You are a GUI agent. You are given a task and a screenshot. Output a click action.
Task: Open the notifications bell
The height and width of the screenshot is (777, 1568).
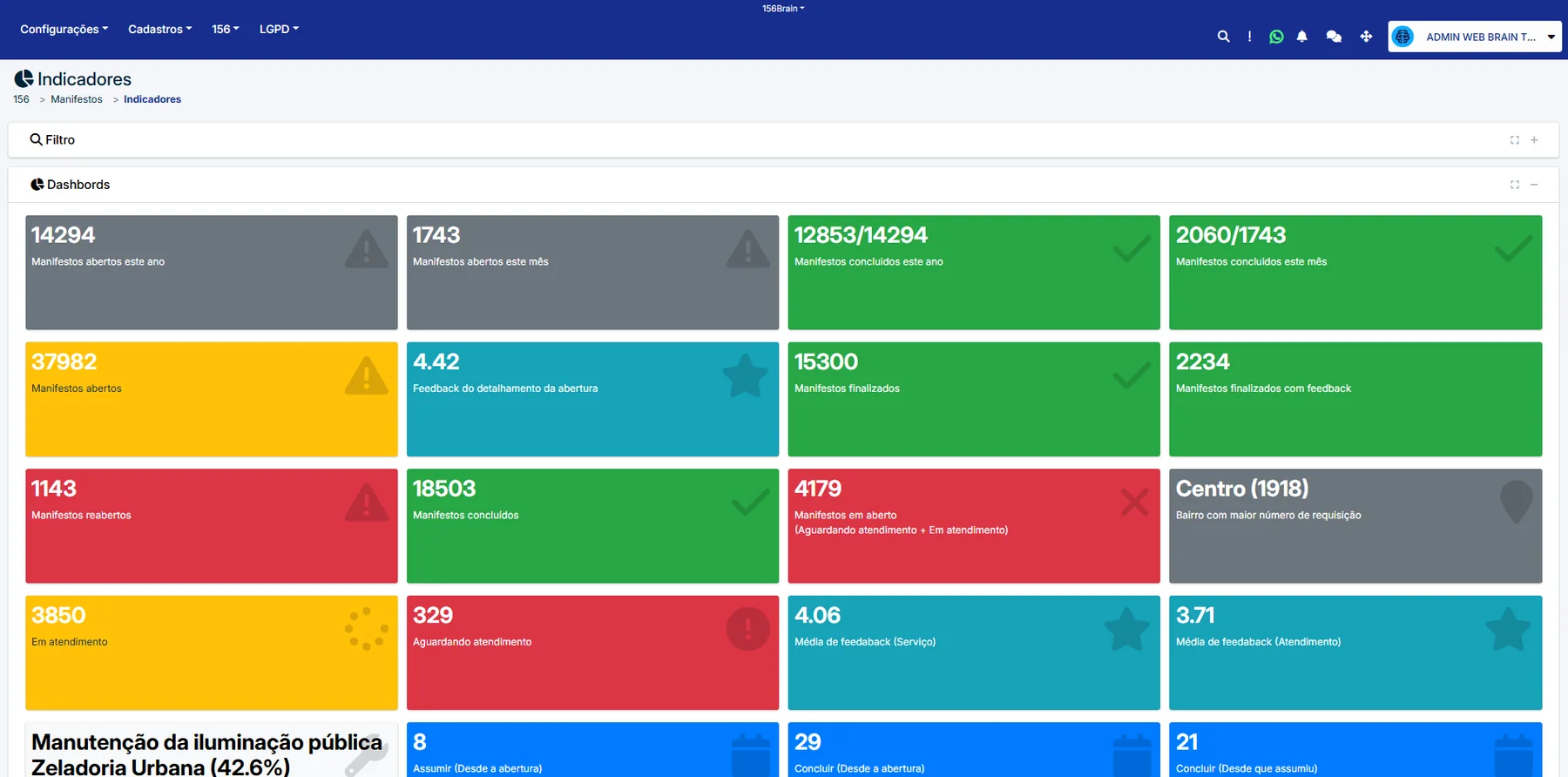(1301, 37)
